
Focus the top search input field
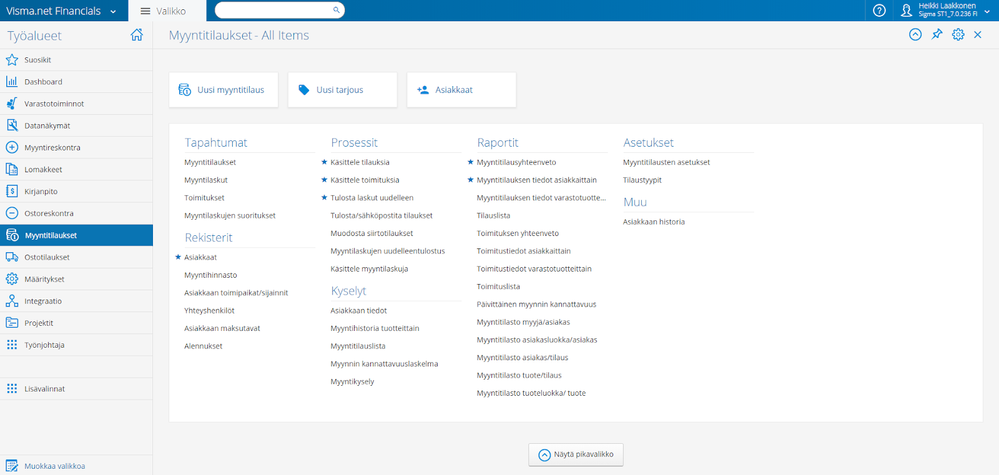(x=274, y=10)
